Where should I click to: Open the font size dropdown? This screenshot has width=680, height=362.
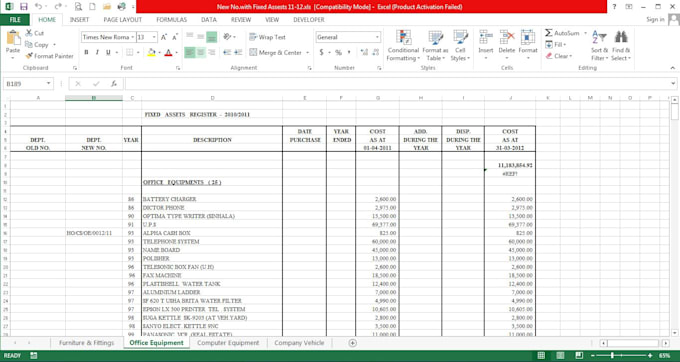click(x=154, y=37)
